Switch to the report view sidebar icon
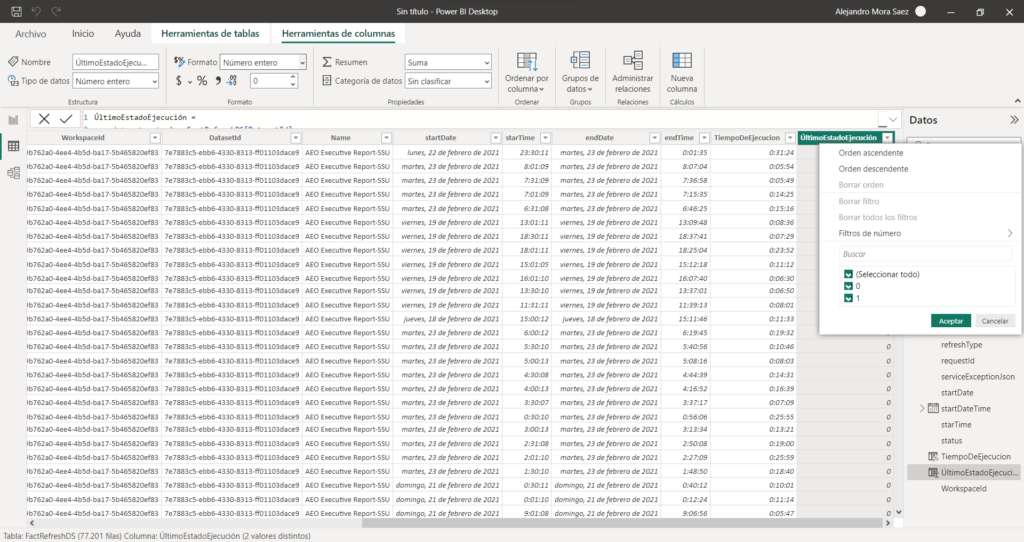 pos(14,119)
